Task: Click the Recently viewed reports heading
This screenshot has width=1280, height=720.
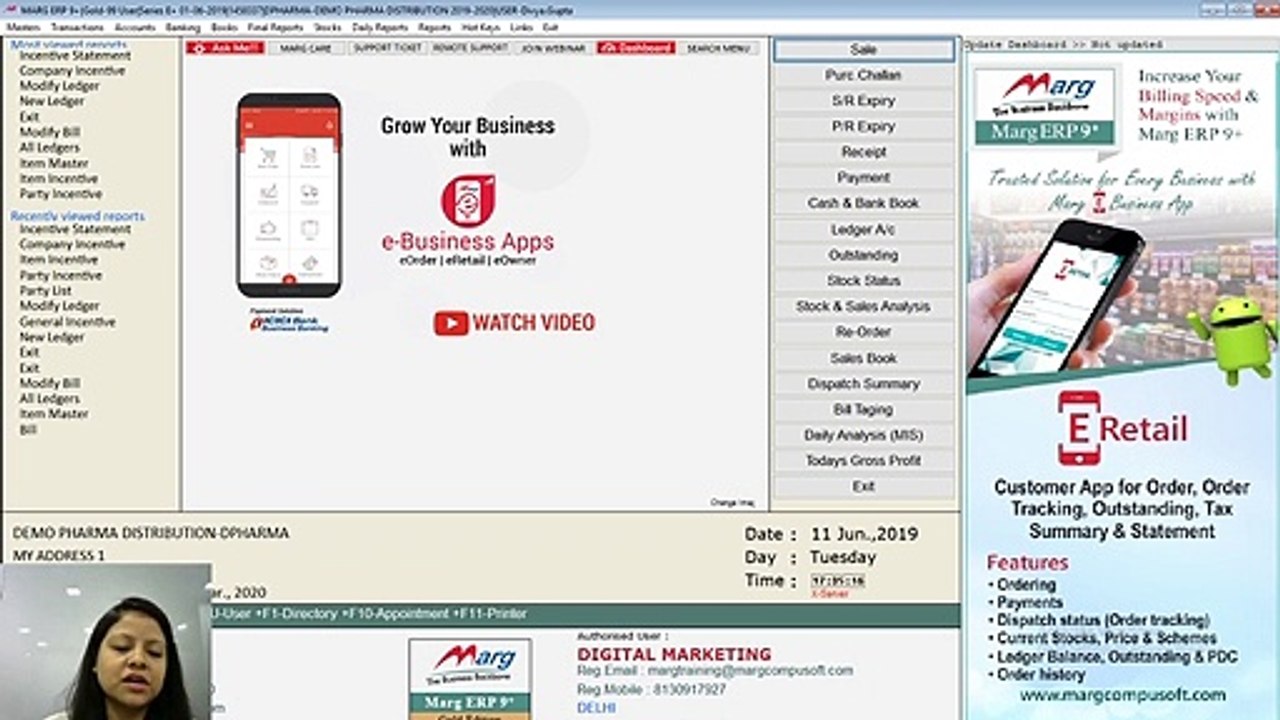Action: 77,216
